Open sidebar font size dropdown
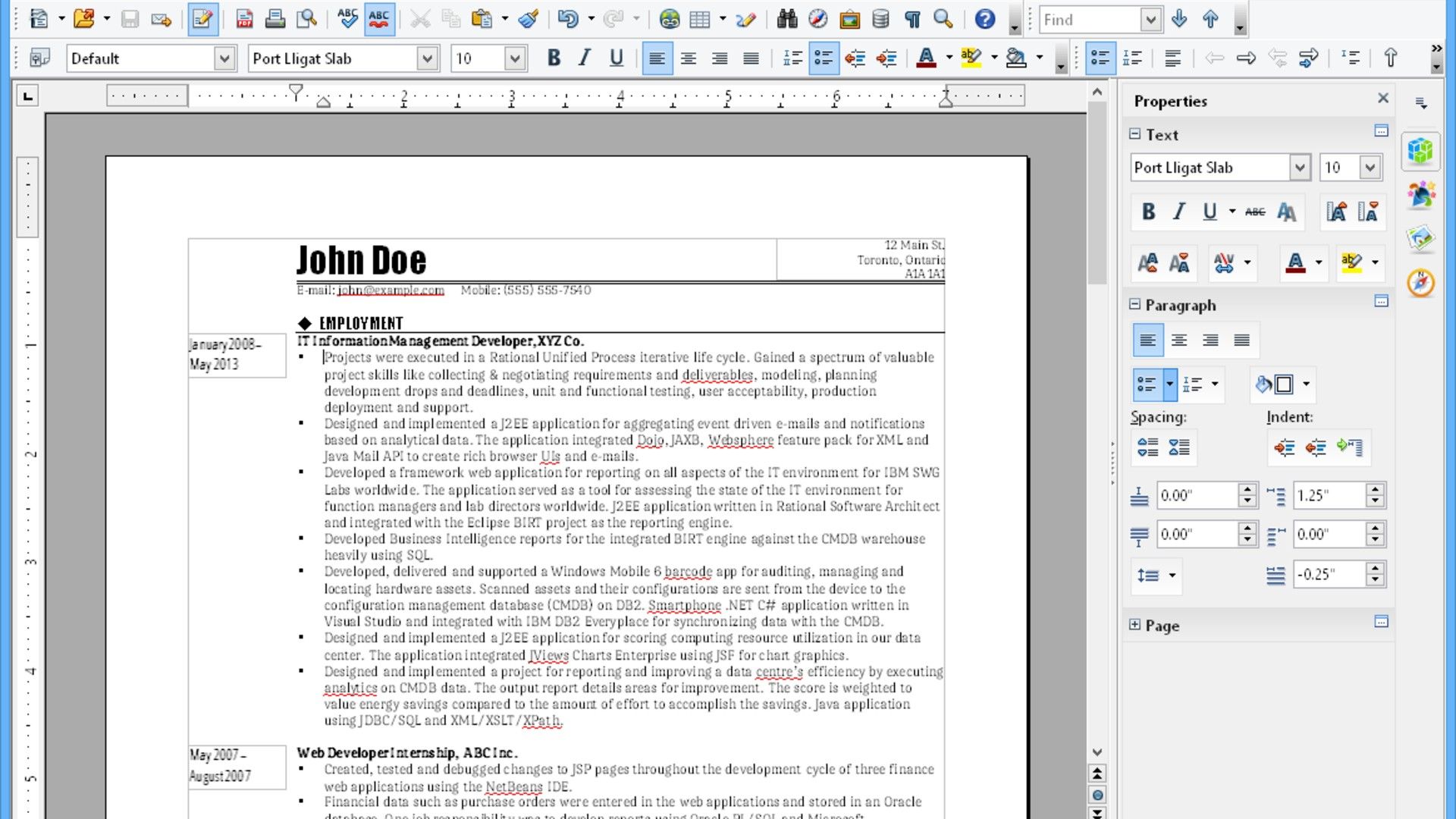 tap(1370, 168)
